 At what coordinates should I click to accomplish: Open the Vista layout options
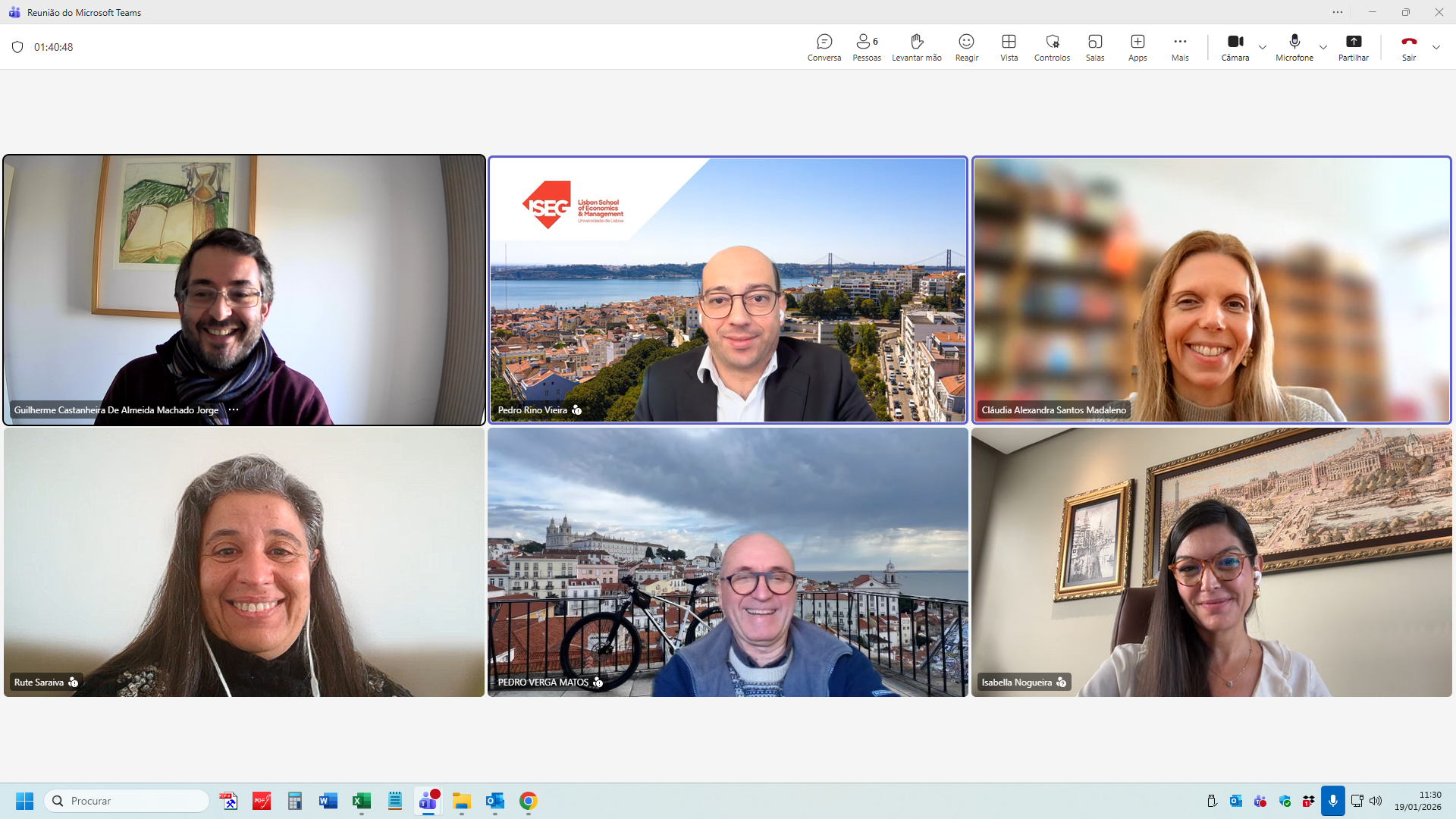[x=1009, y=47]
